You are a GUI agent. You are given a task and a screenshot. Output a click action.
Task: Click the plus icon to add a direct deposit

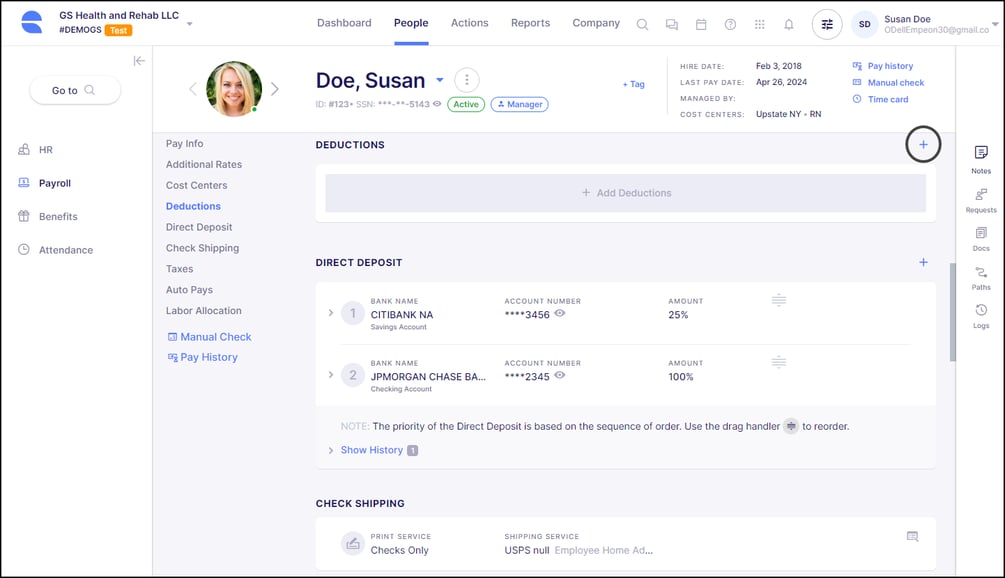click(x=923, y=262)
